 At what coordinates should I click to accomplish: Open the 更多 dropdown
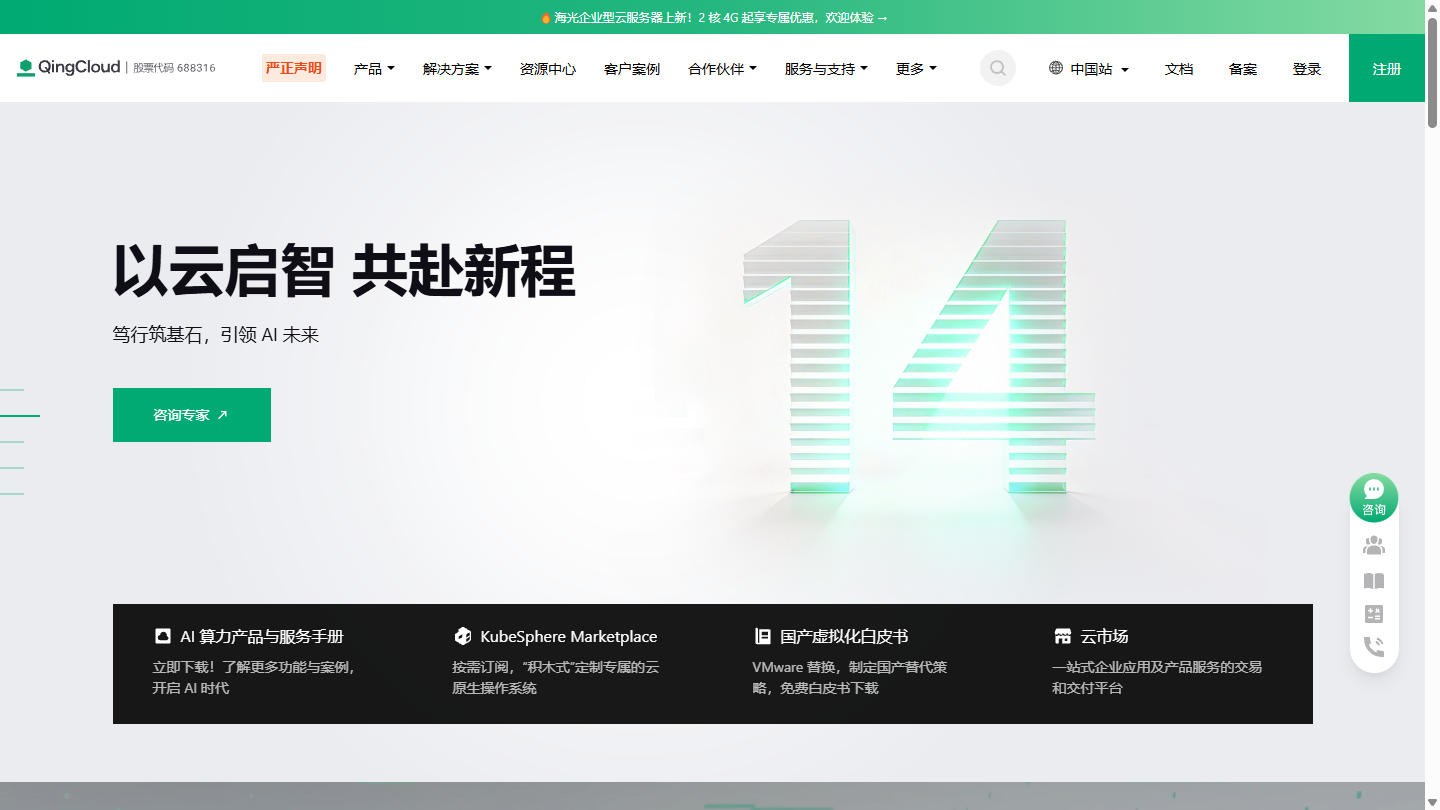916,69
